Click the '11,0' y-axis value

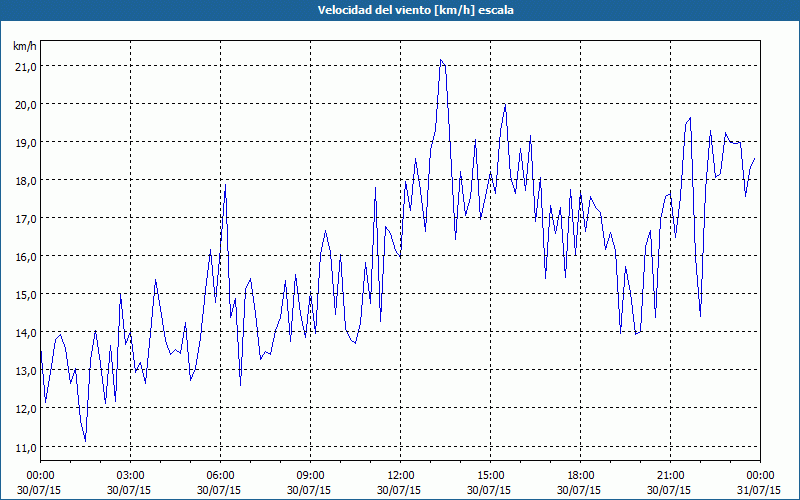(x=26, y=448)
